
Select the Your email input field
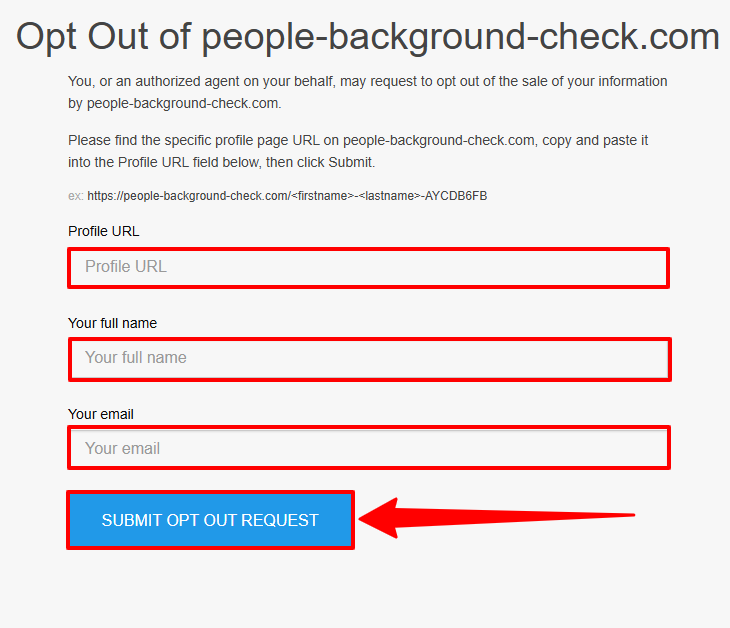click(369, 447)
